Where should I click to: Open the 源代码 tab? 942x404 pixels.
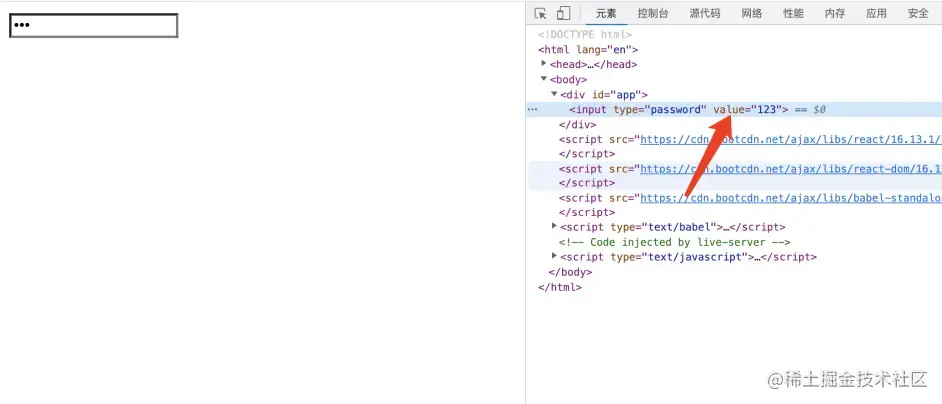coord(705,13)
